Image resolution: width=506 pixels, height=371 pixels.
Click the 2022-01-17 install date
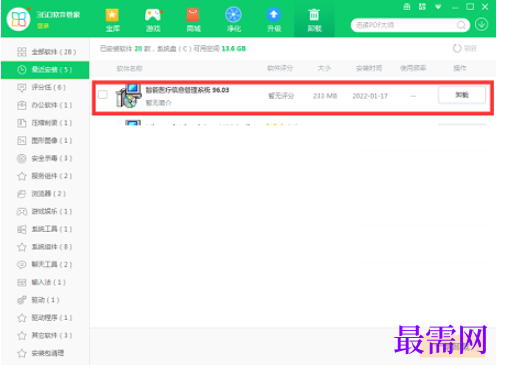point(370,96)
